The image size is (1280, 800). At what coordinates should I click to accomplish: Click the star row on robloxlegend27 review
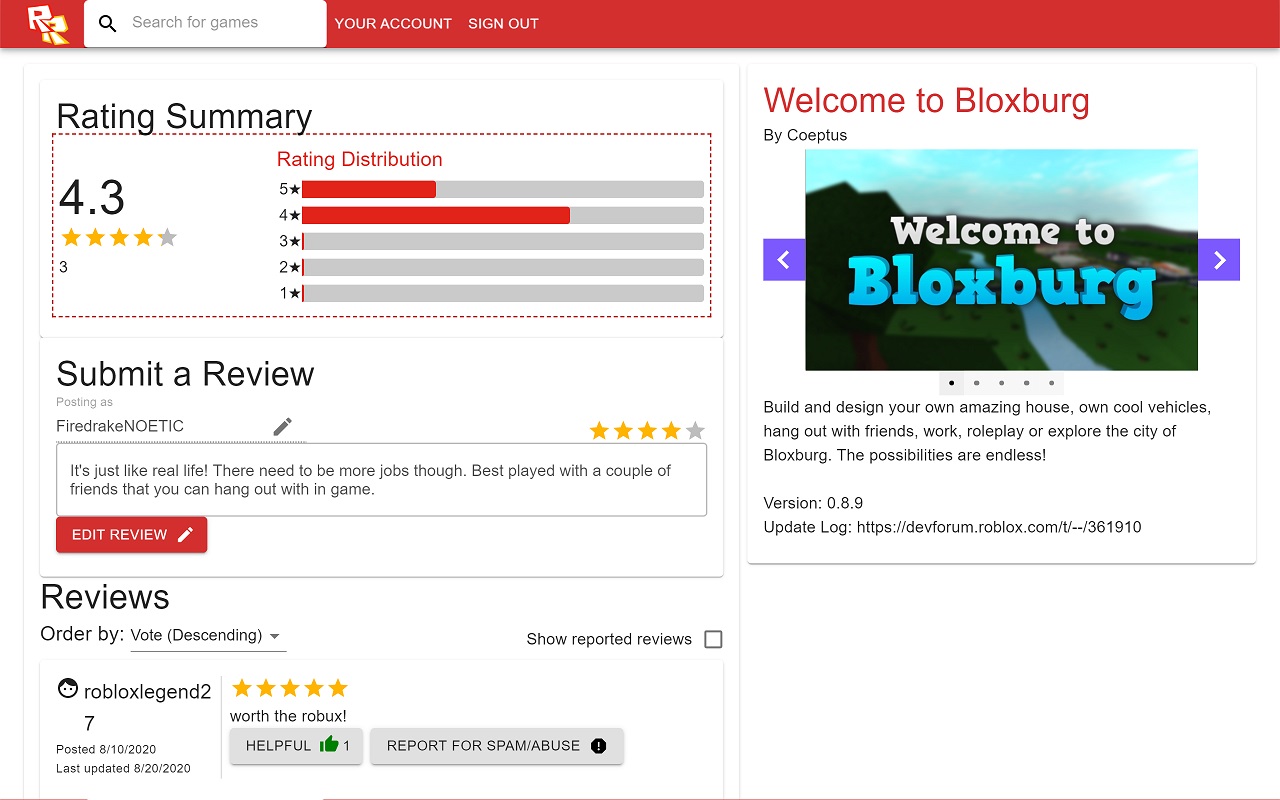(x=290, y=688)
